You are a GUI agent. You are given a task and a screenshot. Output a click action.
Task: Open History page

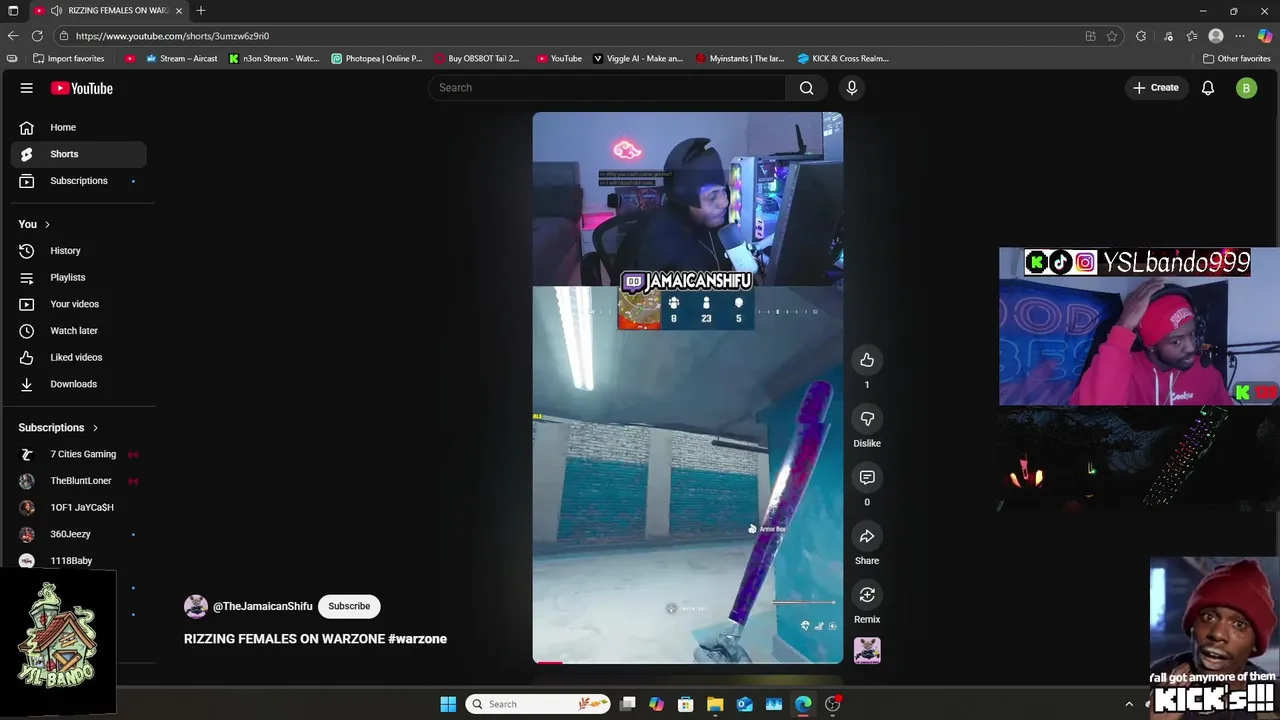(x=78, y=251)
